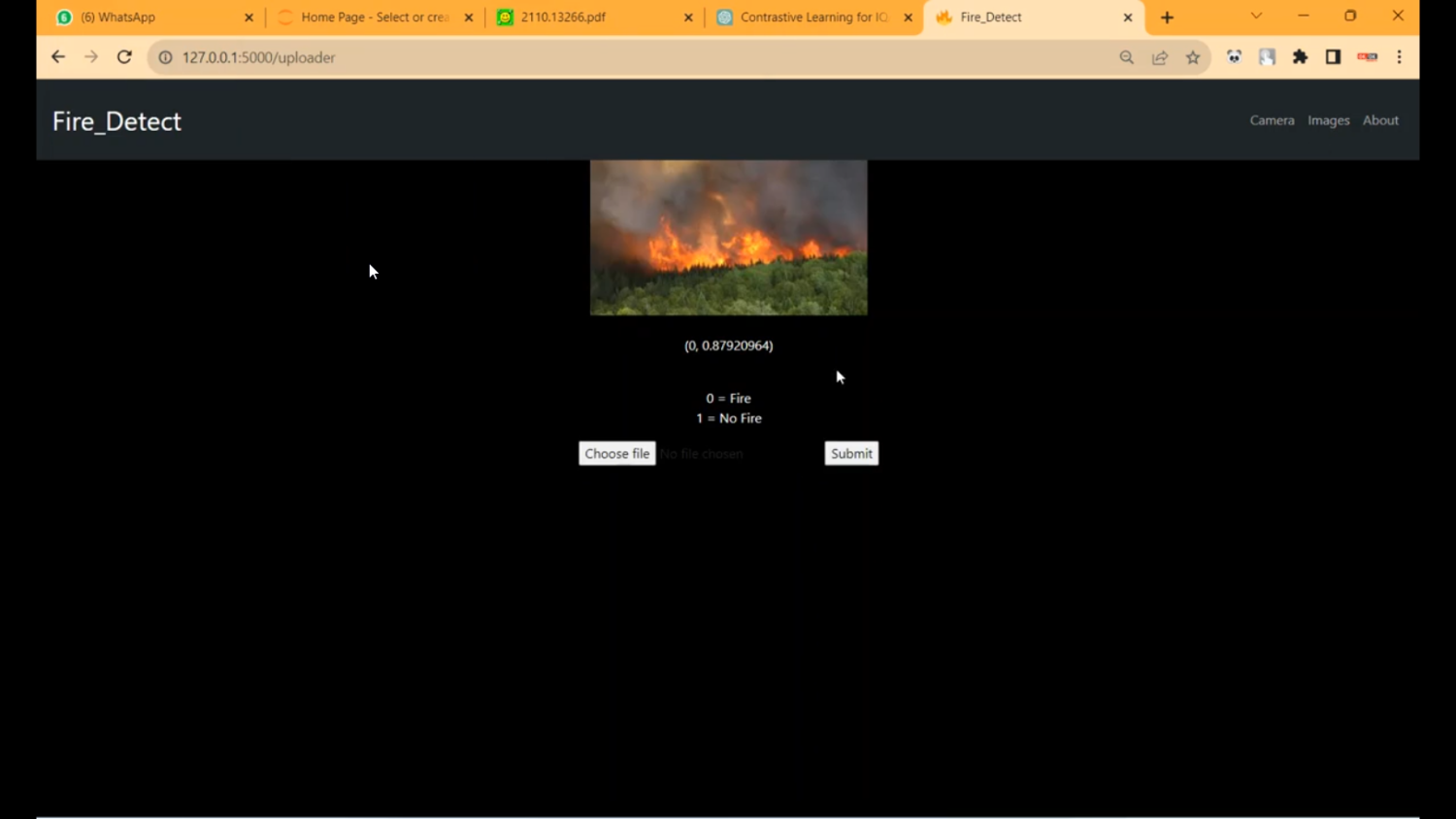Close the 2110.13266.pdf tab
1456x819 pixels.
pos(688,17)
